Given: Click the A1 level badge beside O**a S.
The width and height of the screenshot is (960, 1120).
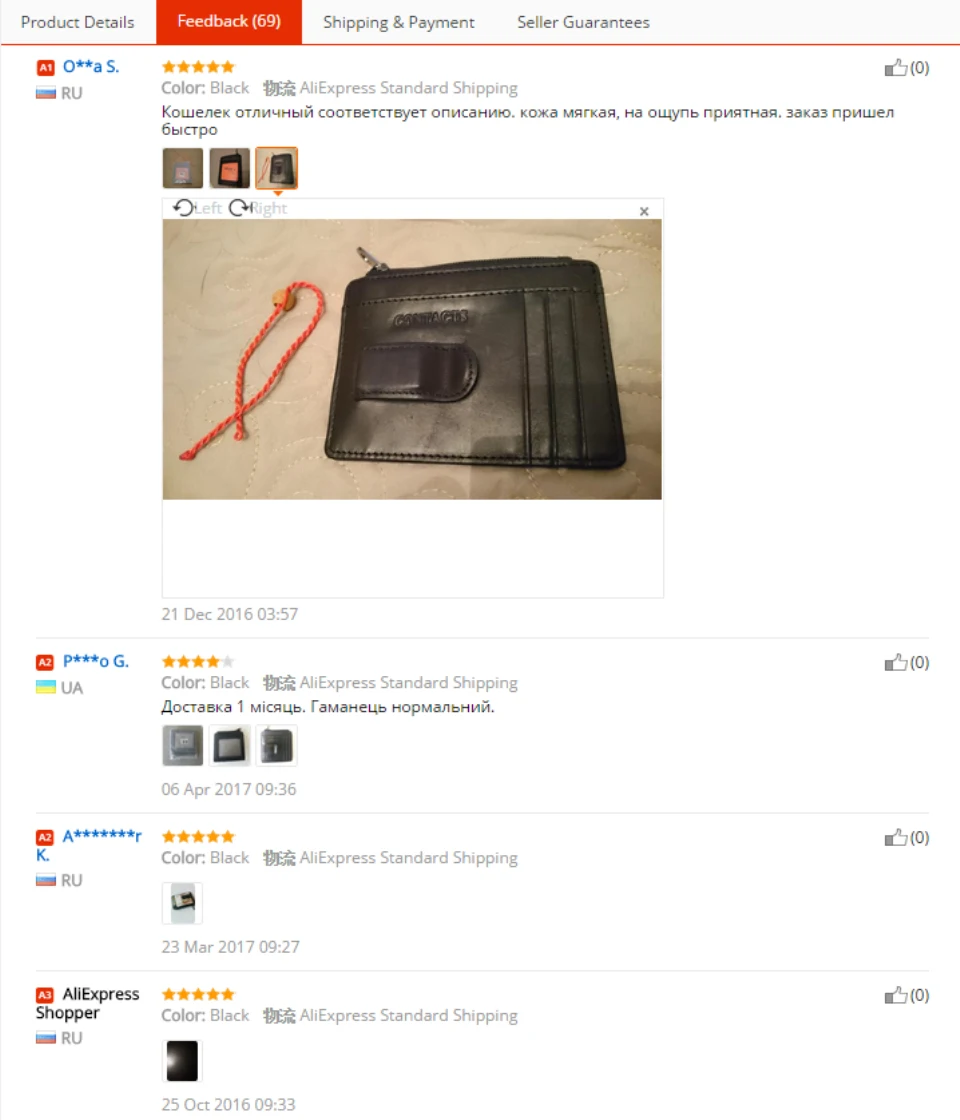Looking at the screenshot, I should click(x=46, y=68).
